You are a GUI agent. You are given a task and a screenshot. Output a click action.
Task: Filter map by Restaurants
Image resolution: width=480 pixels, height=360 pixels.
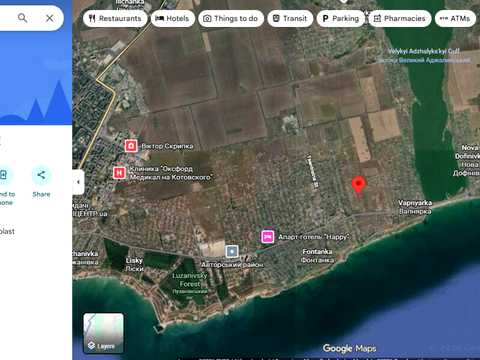tap(115, 18)
